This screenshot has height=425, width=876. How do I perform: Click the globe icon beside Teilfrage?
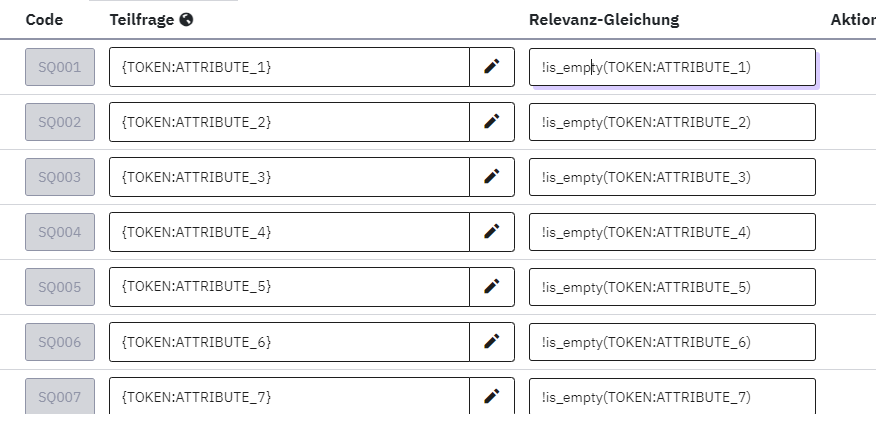tap(186, 19)
